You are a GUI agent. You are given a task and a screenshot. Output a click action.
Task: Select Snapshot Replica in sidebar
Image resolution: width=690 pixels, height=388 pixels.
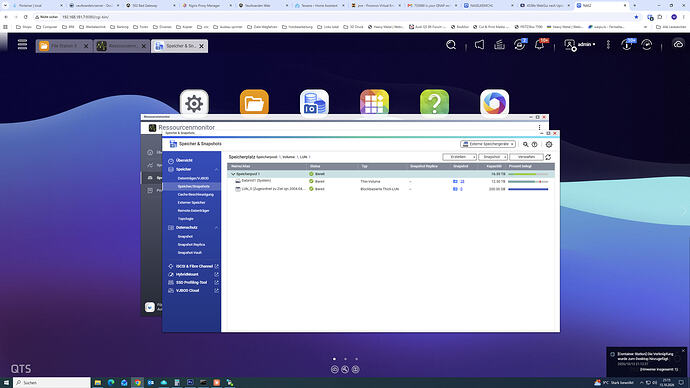coord(191,245)
